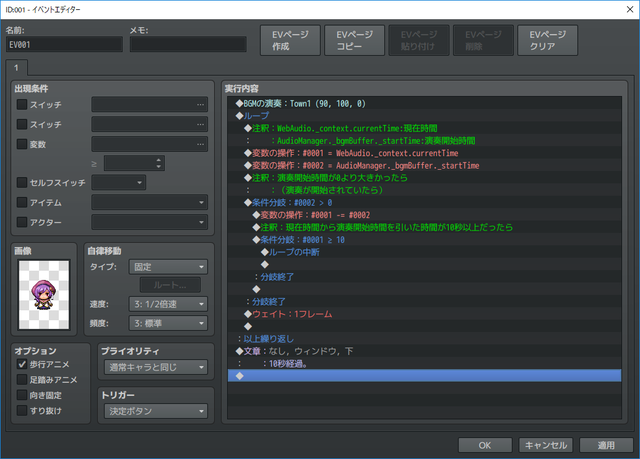Viewport: 640px width, 459px height.
Task: Open the first switch selector ellipsis field
Action: click(149, 104)
